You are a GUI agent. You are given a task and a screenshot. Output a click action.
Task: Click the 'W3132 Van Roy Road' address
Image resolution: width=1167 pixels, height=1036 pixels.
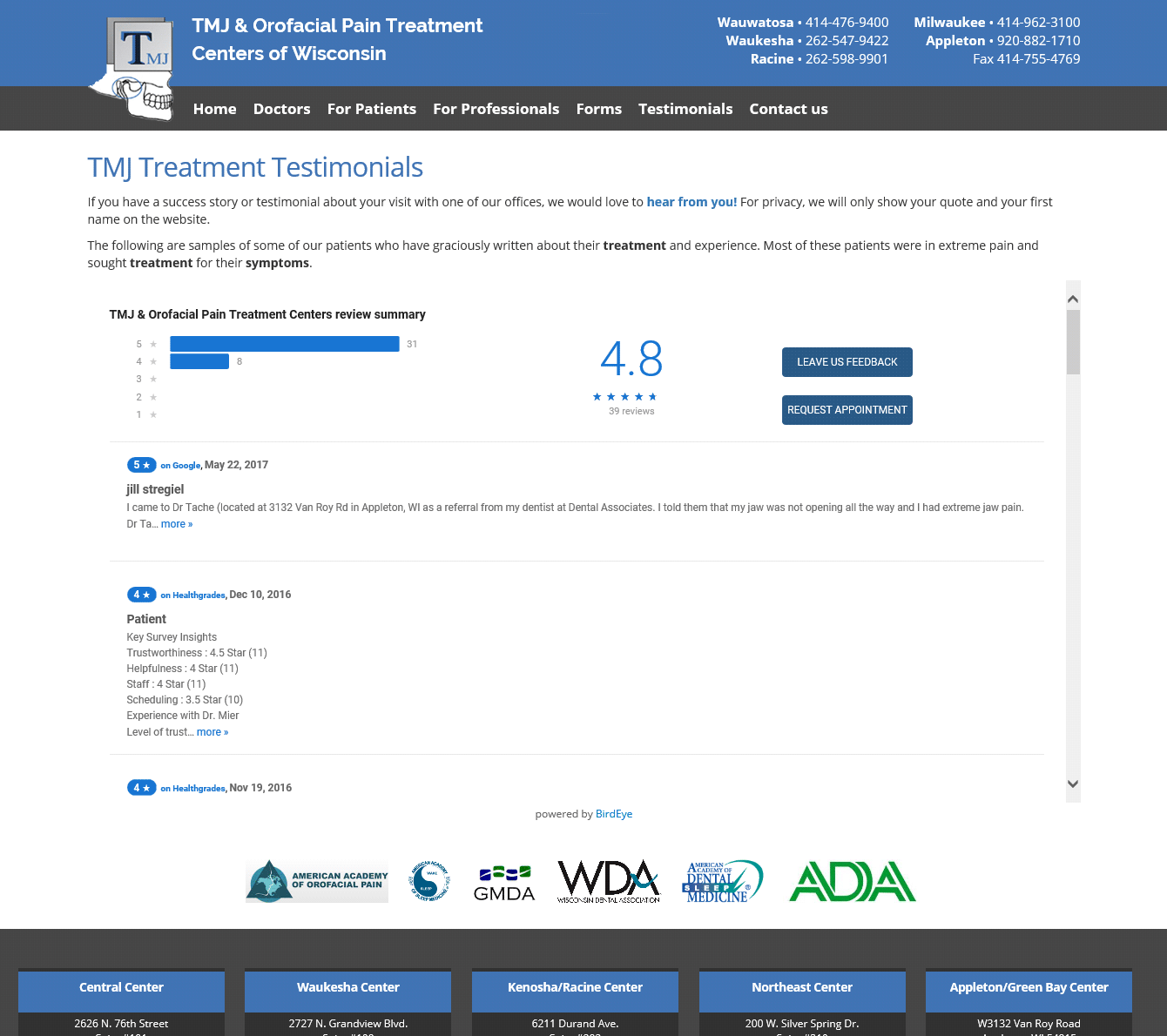(x=1029, y=1024)
